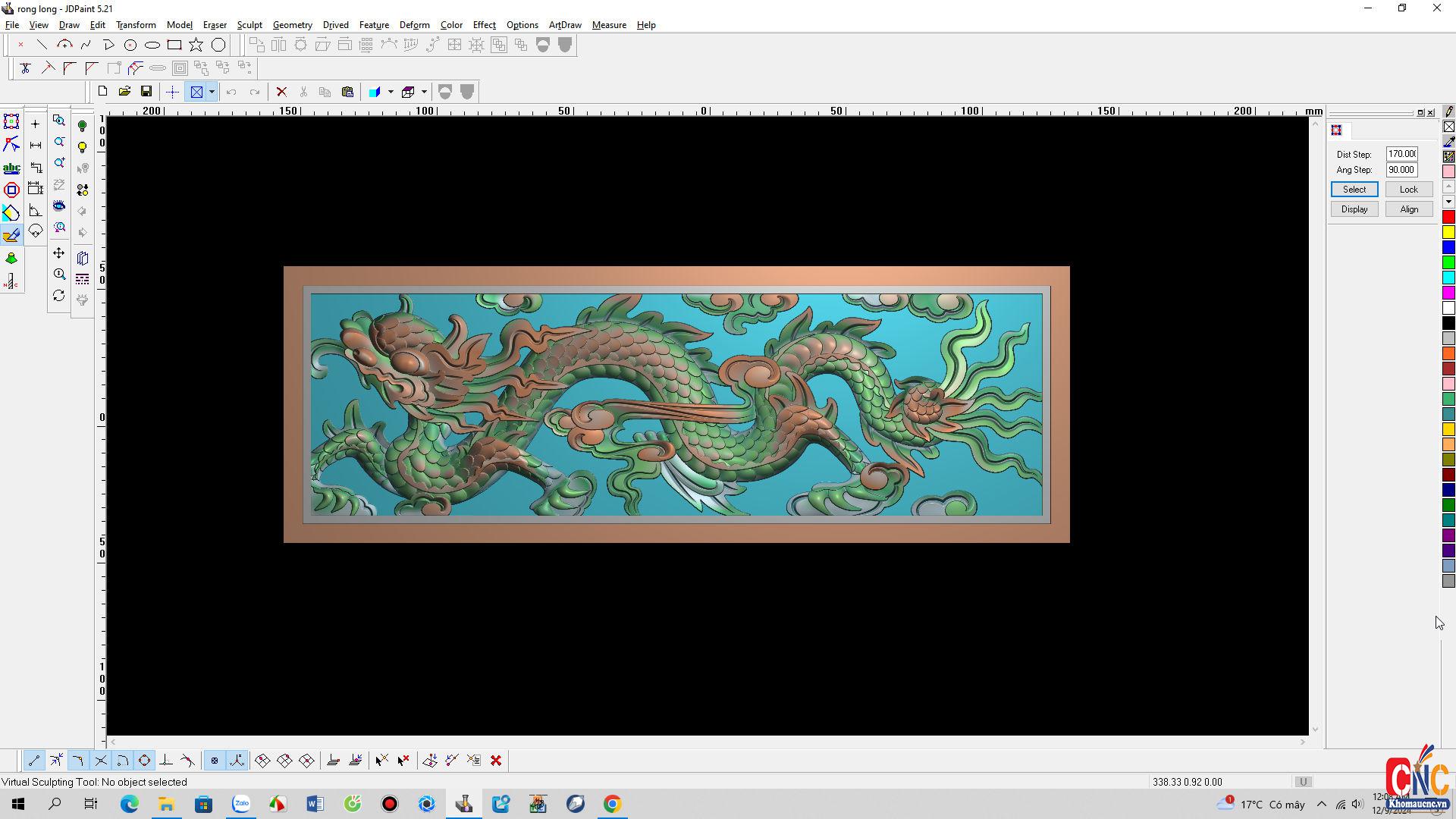Select the star drawing tool
1456x819 pixels.
click(196, 45)
